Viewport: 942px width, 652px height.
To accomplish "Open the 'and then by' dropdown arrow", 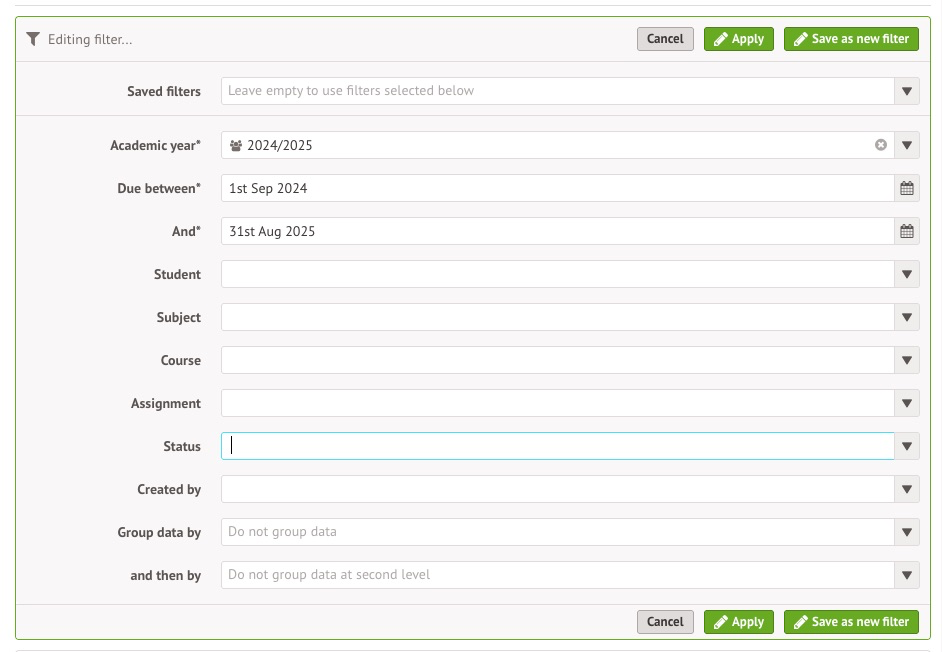I will click(x=906, y=575).
